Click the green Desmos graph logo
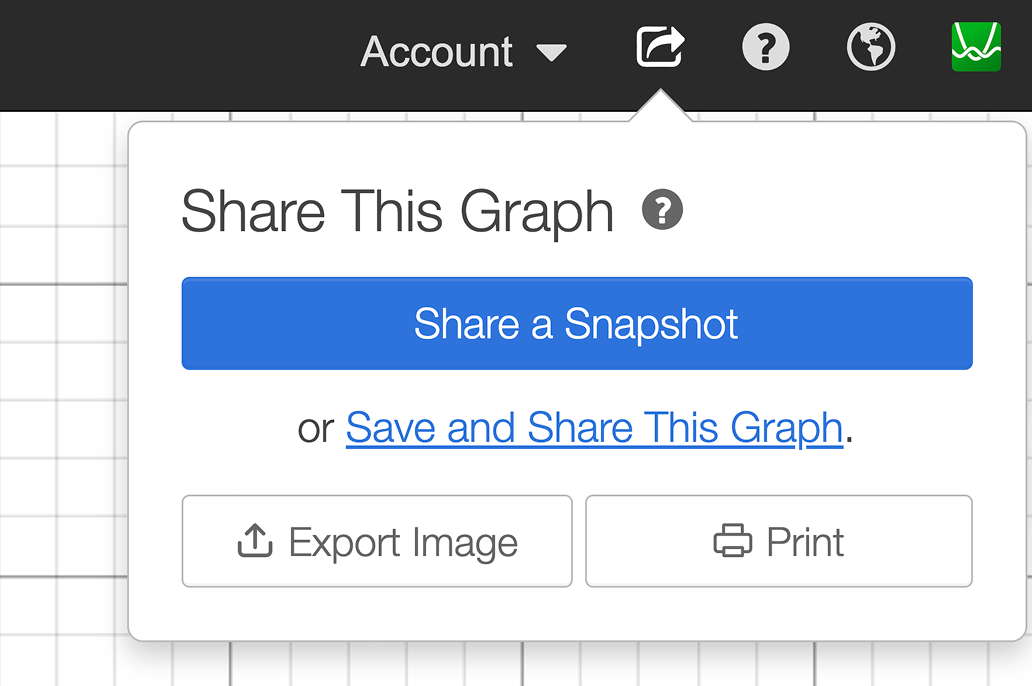Viewport: 1032px width, 686px height. [x=976, y=48]
